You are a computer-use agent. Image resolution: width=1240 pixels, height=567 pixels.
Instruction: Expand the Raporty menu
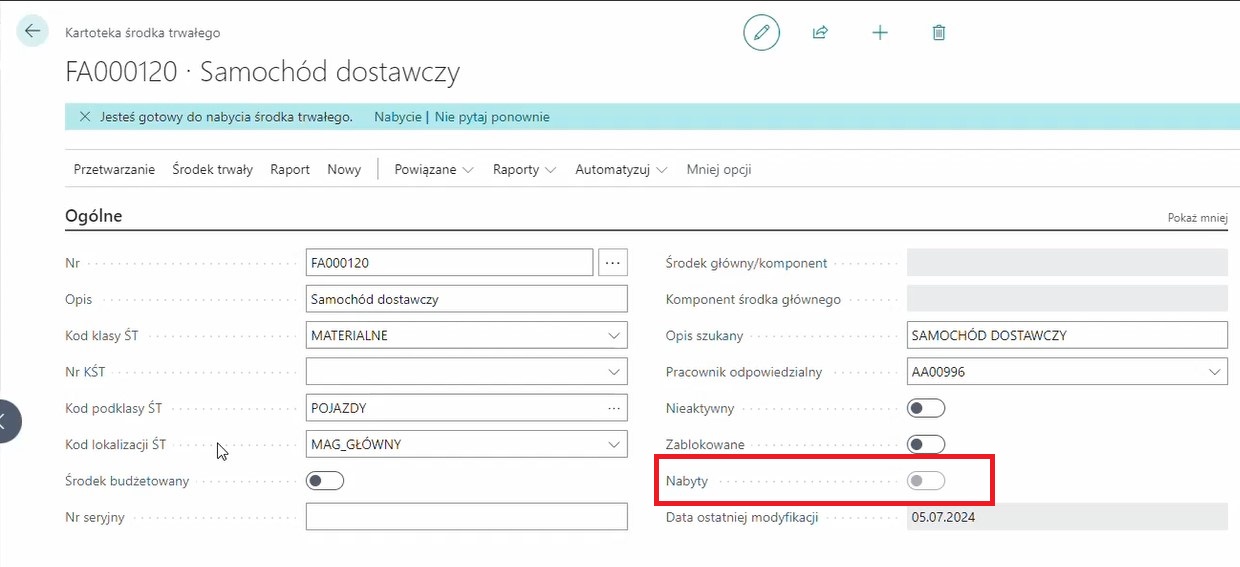click(524, 170)
